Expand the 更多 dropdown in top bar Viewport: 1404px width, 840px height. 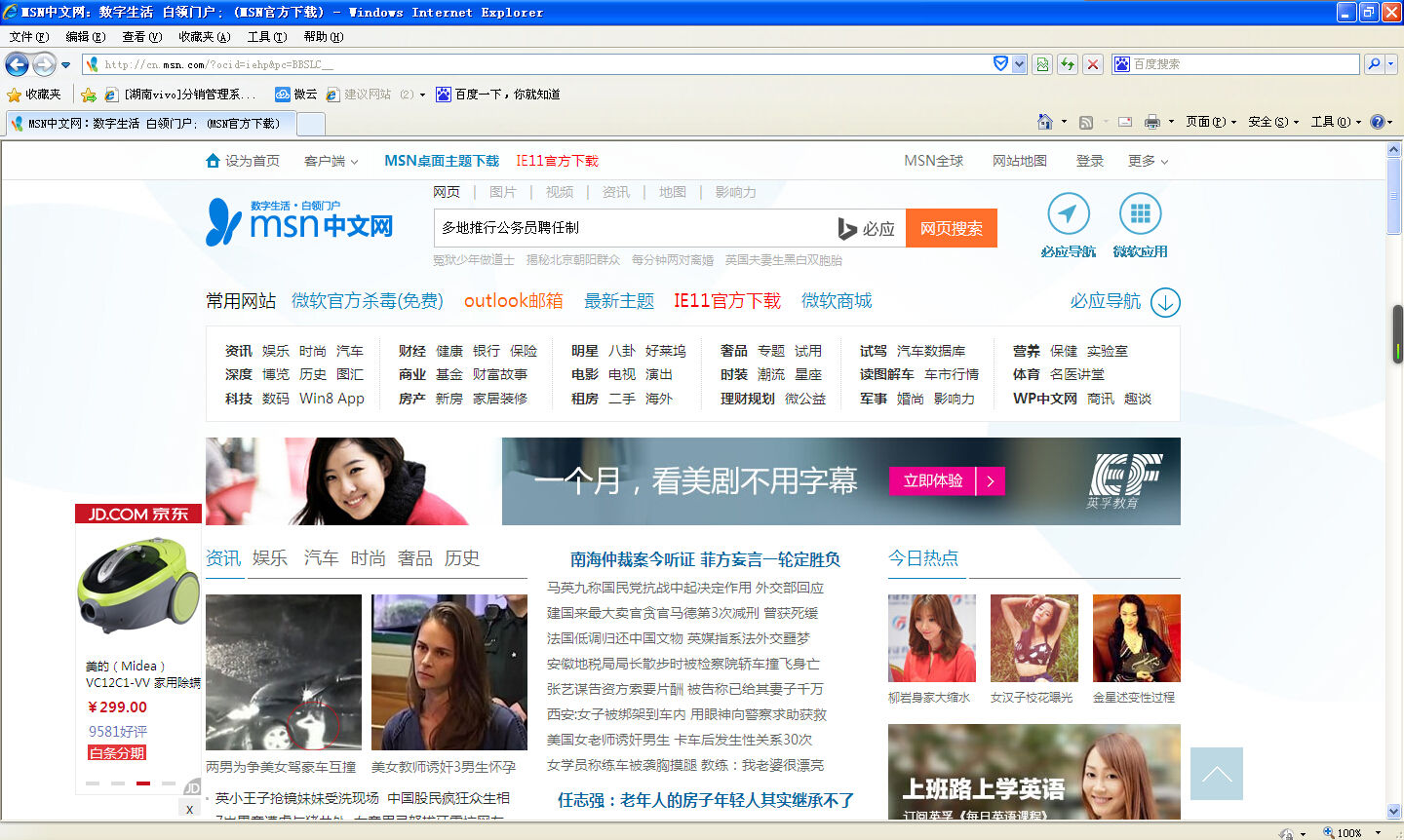(1148, 161)
